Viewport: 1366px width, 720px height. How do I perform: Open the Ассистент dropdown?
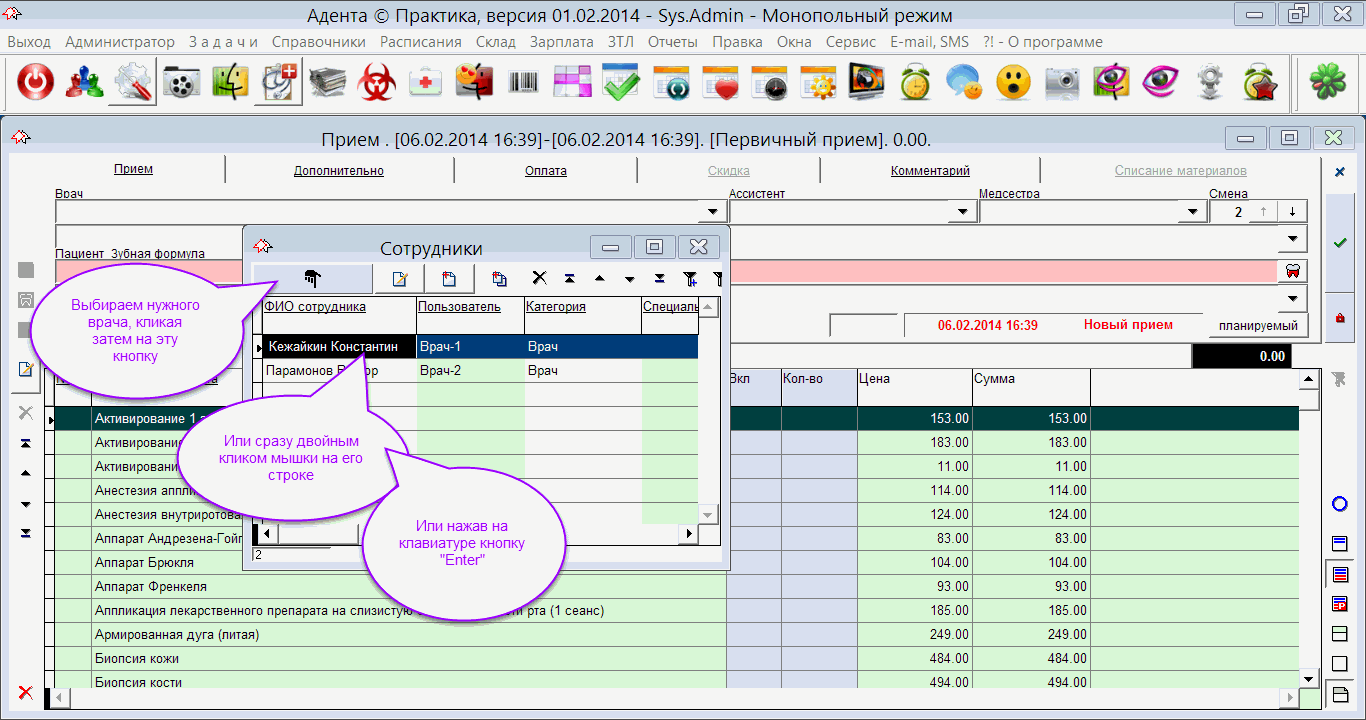(x=963, y=212)
